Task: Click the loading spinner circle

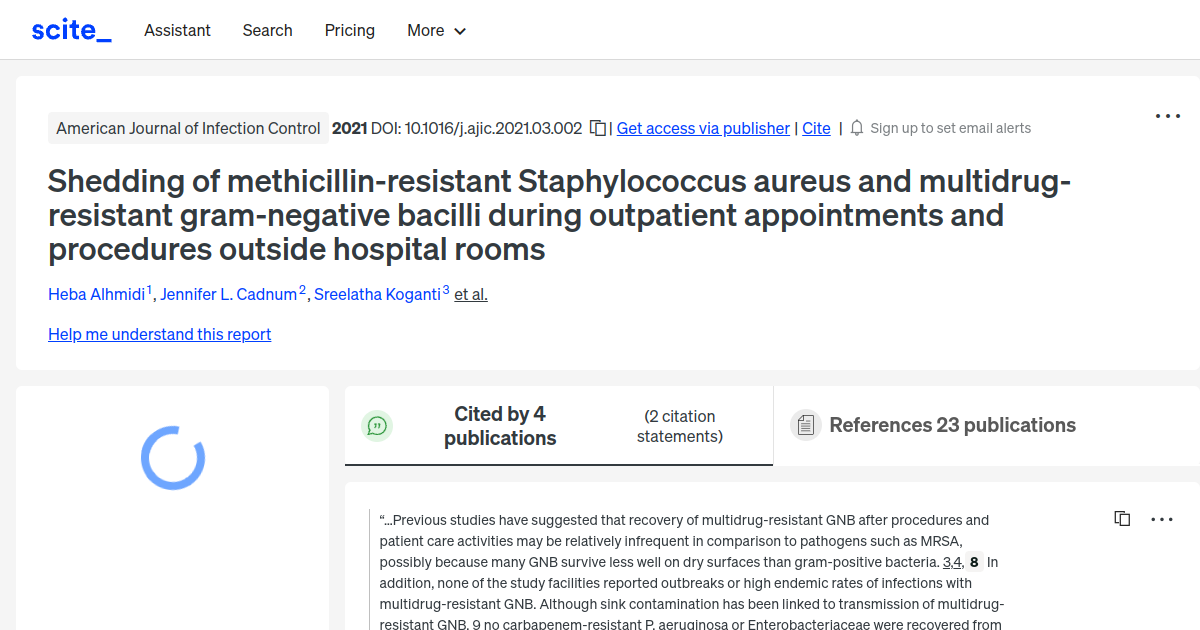Action: pos(171,457)
